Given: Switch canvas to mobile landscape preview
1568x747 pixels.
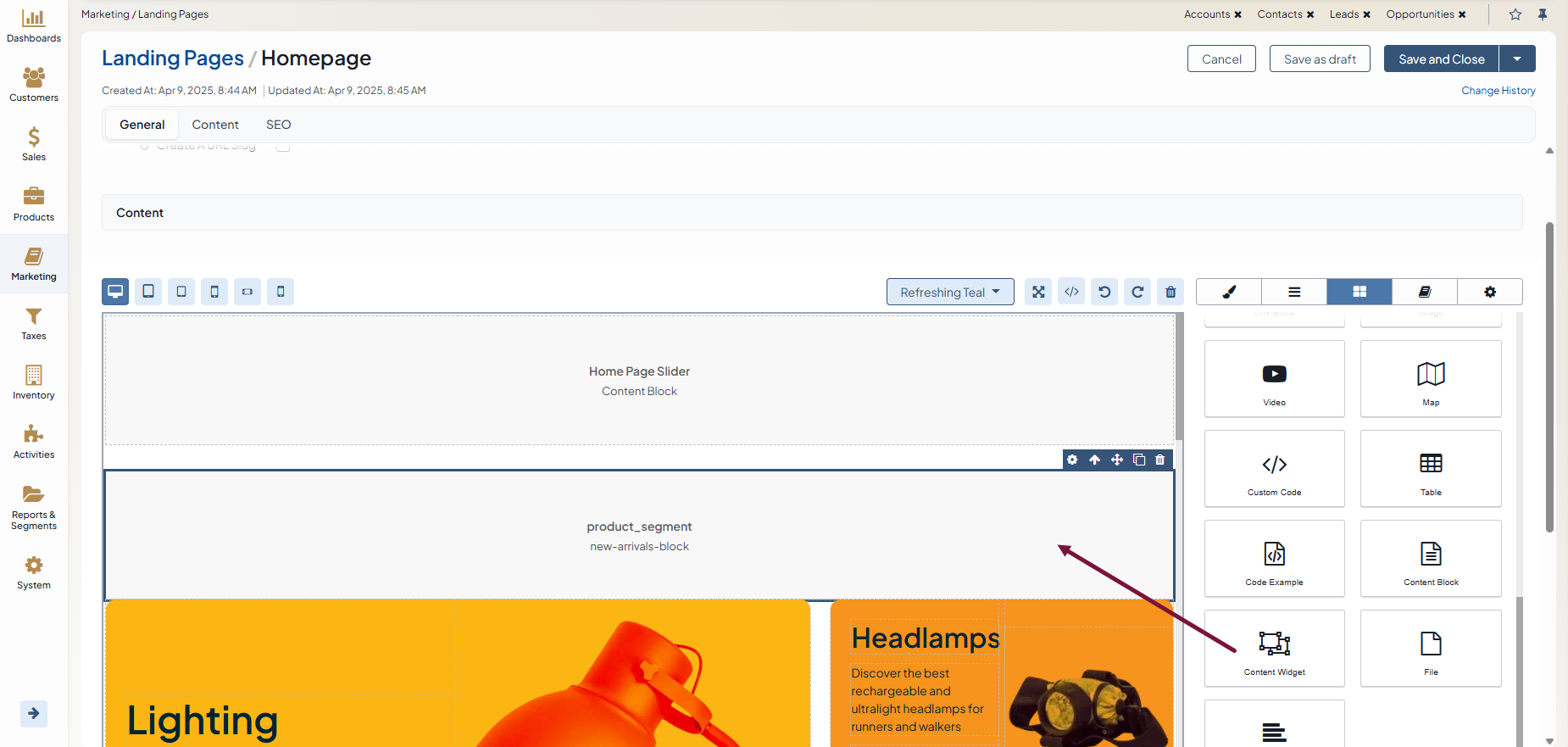Looking at the screenshot, I should [247, 292].
